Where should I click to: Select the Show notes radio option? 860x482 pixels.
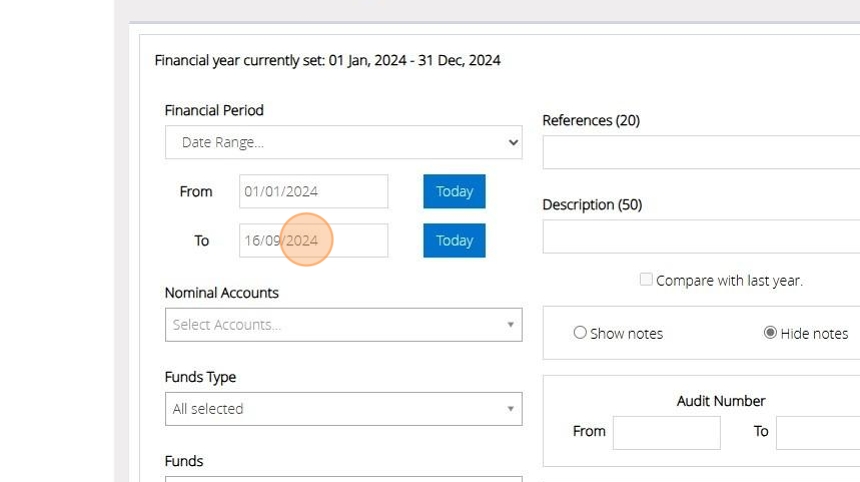pyautogui.click(x=580, y=333)
